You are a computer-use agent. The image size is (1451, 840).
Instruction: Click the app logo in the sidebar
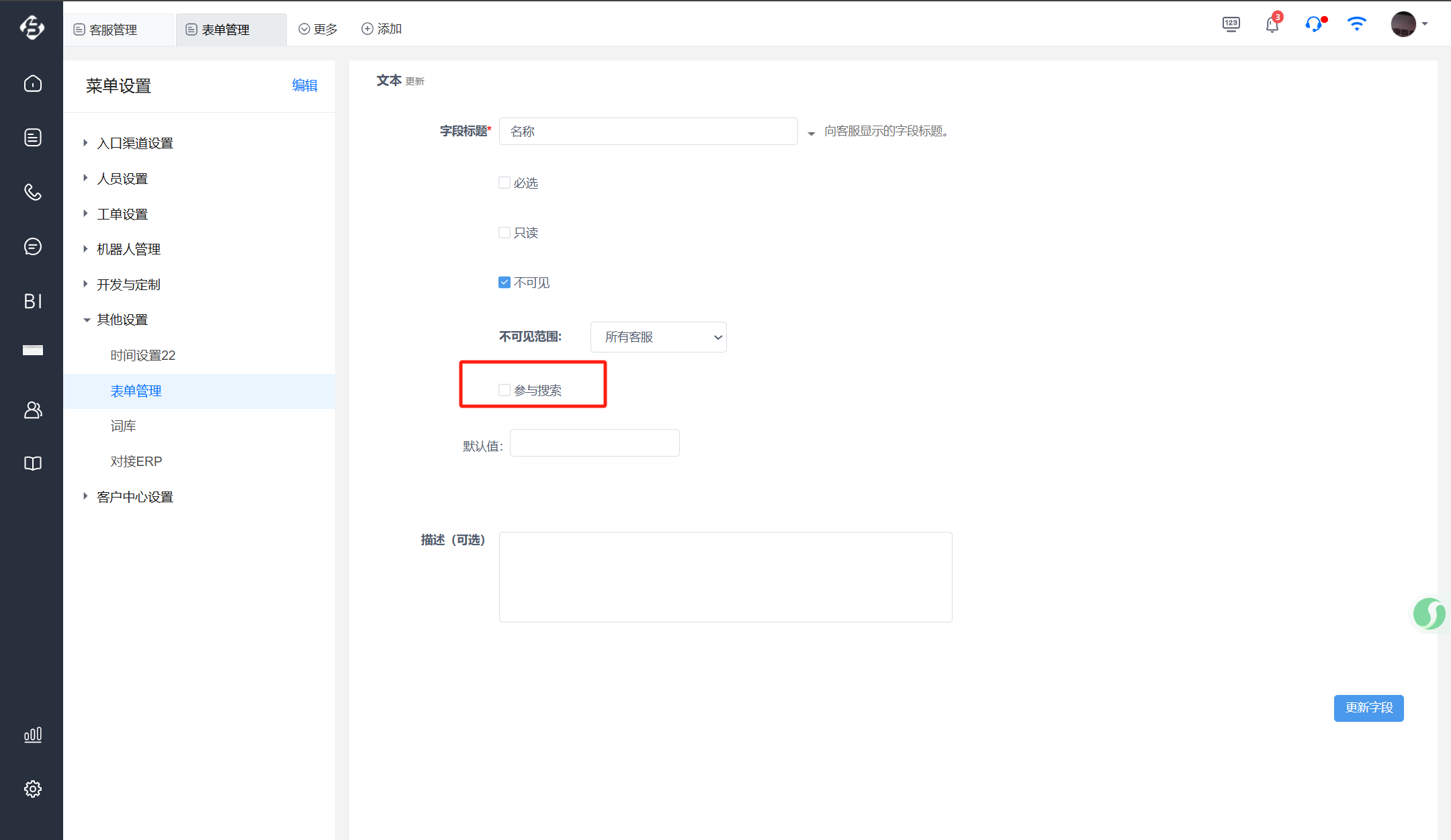point(32,27)
